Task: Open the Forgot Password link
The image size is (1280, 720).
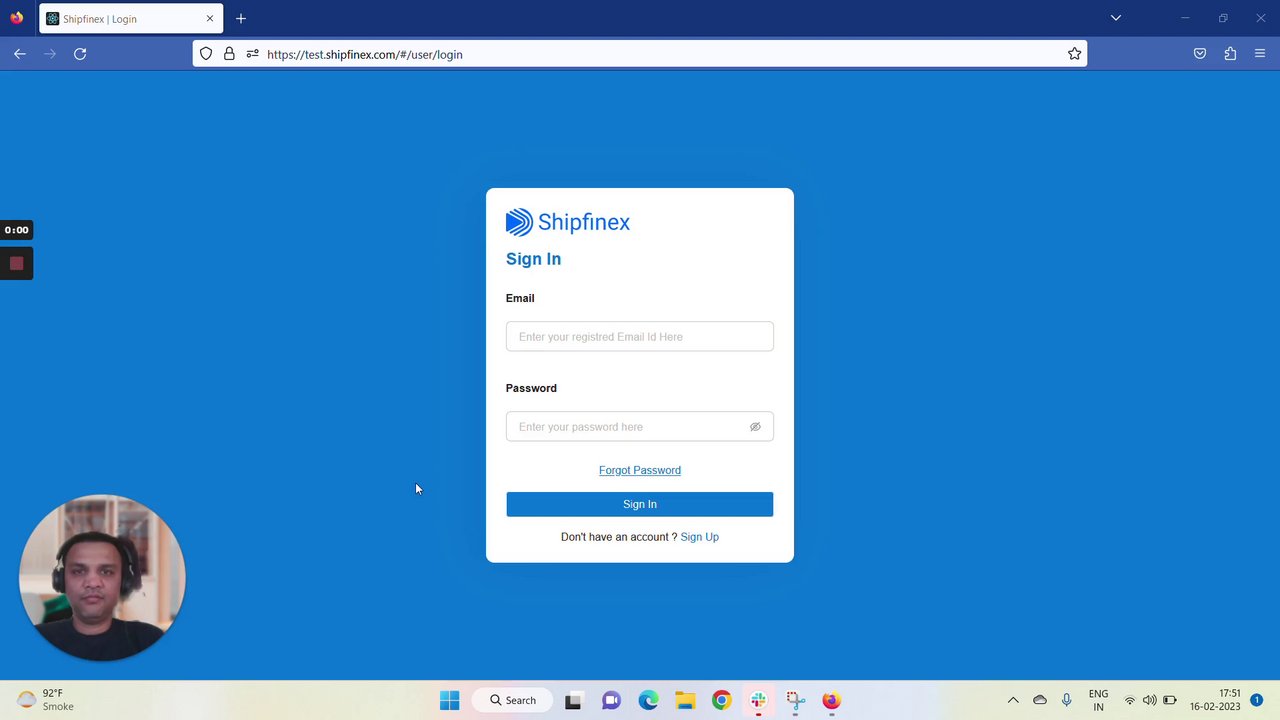Action: pyautogui.click(x=640, y=470)
